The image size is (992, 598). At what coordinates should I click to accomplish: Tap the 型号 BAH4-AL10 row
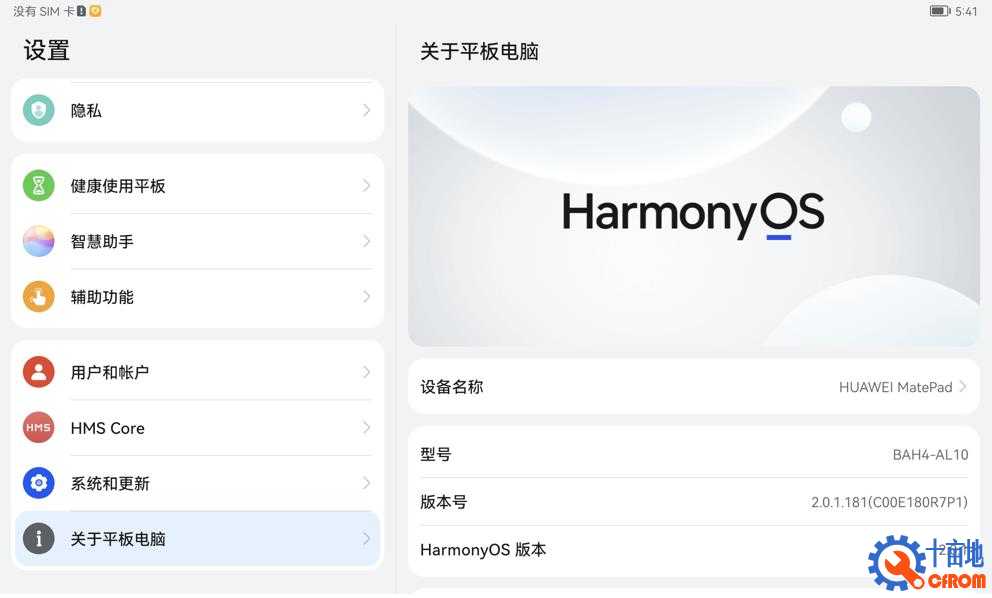[694, 455]
